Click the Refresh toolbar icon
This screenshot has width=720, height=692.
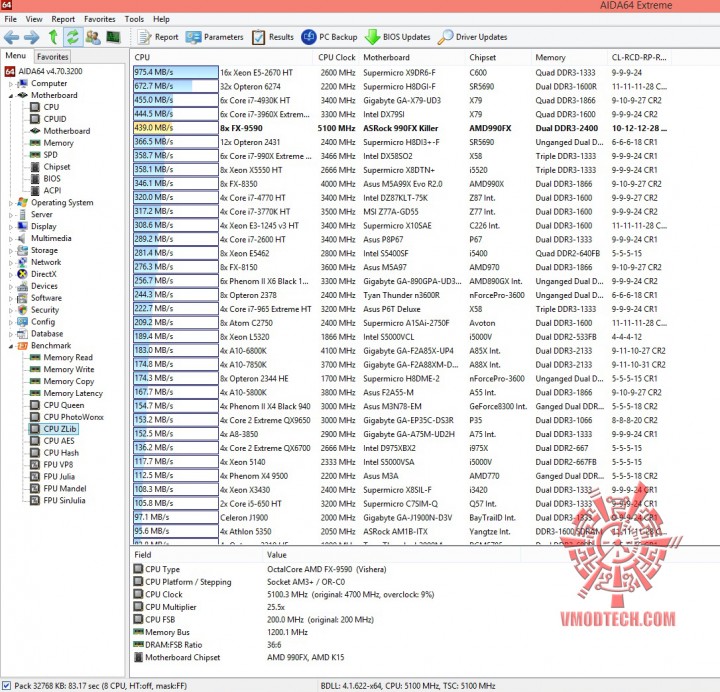click(73, 37)
